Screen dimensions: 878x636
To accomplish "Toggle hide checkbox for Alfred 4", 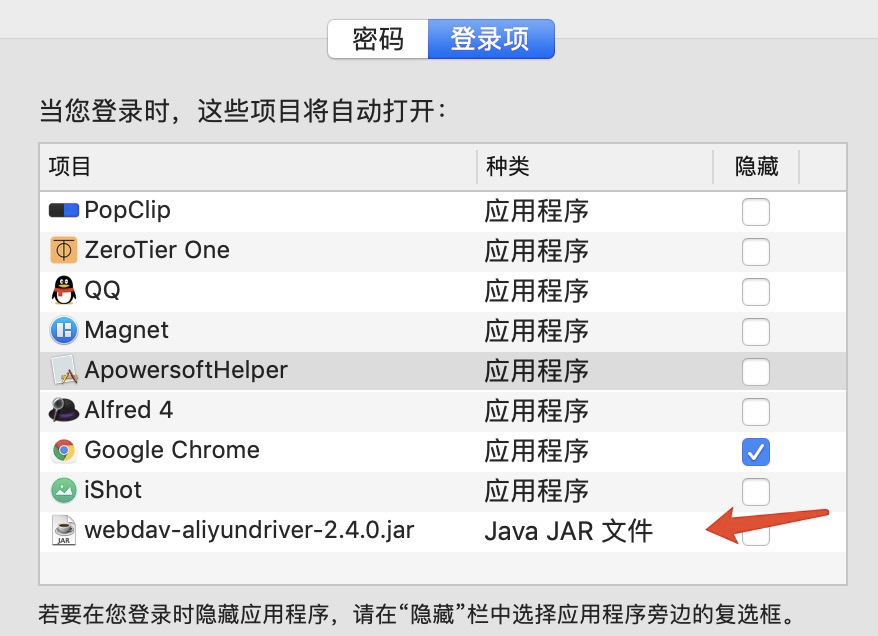I will [x=755, y=412].
